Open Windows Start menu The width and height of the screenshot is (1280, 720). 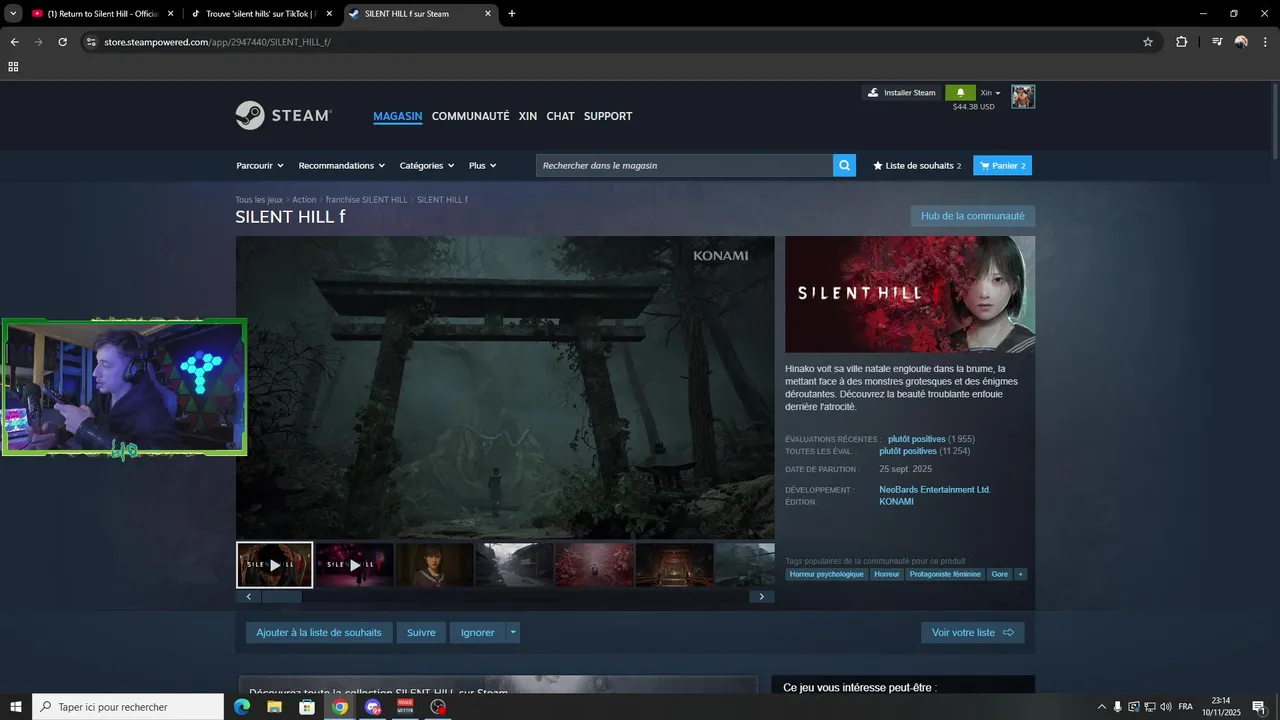point(16,707)
